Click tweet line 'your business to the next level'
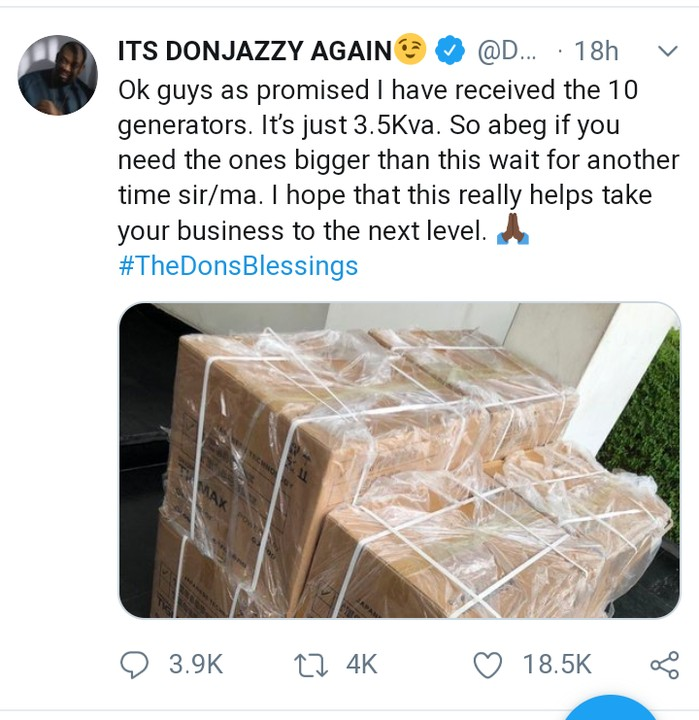This screenshot has height=720, width=699. (301, 232)
